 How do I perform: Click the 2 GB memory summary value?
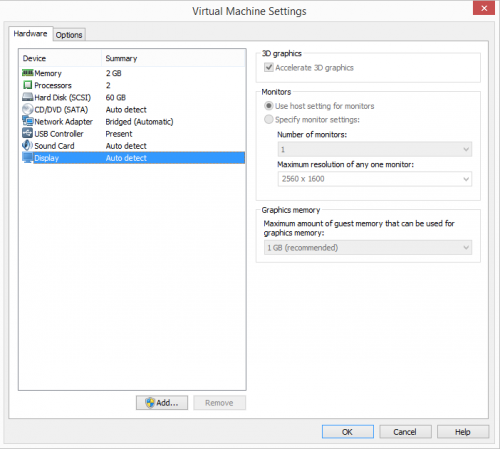click(x=114, y=73)
